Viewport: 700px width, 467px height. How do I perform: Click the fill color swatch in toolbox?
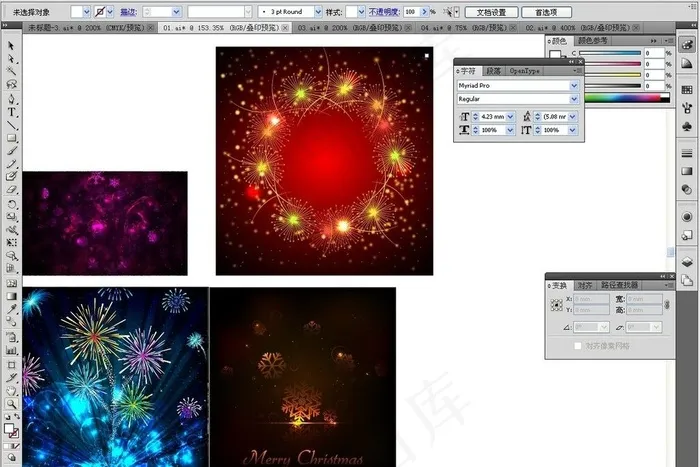pos(8,429)
